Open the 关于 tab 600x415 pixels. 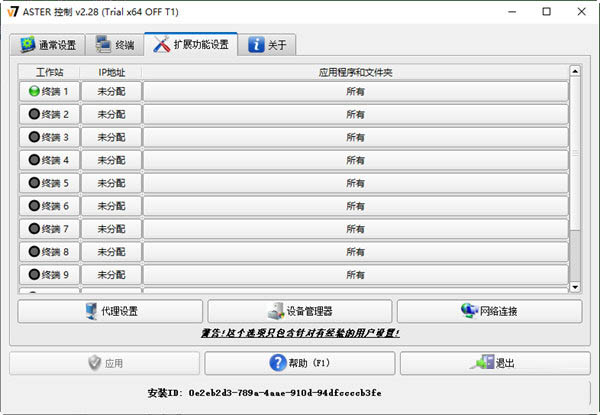tap(268, 45)
